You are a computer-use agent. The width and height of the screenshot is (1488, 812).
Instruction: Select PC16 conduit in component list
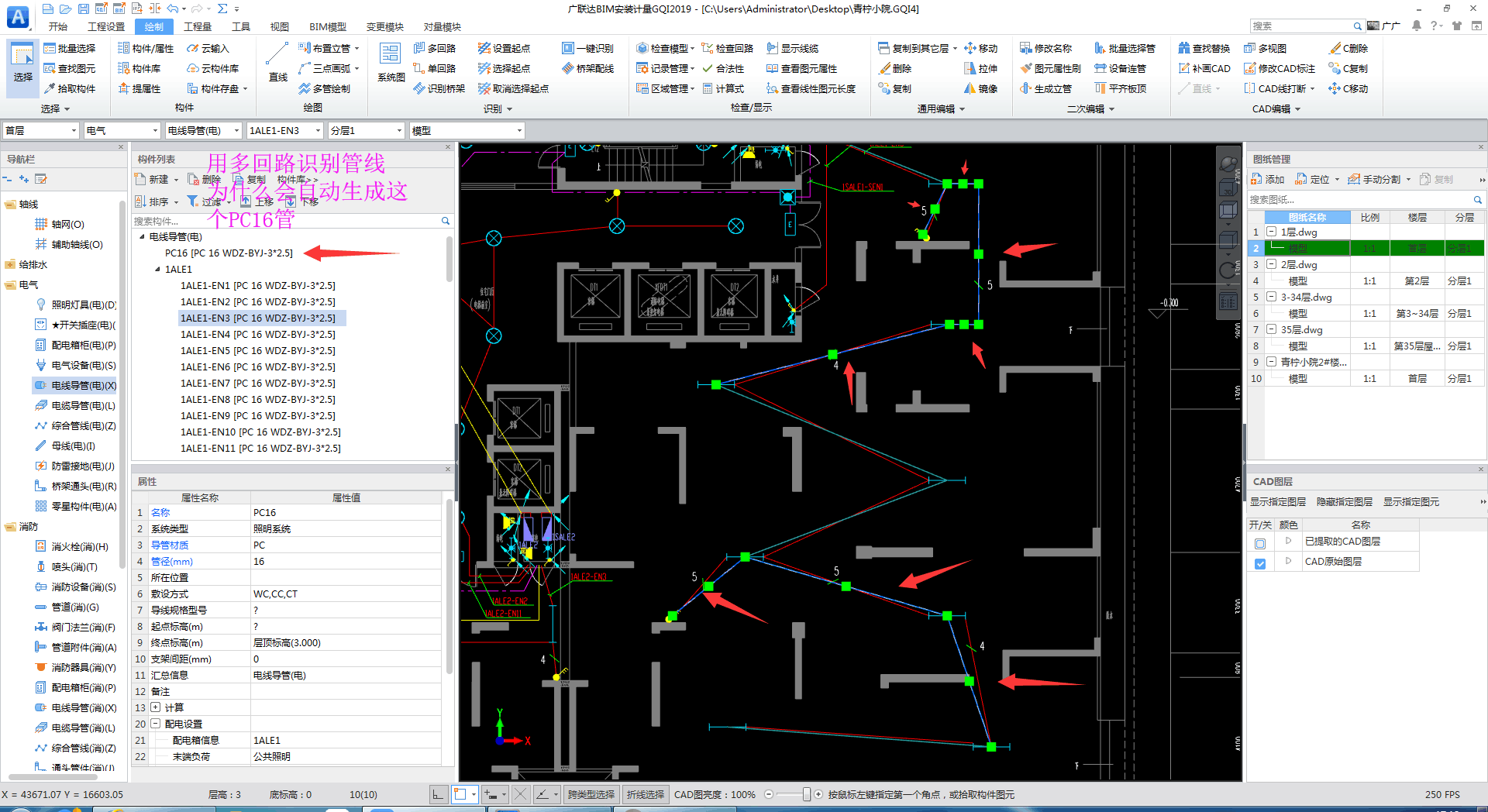[229, 253]
